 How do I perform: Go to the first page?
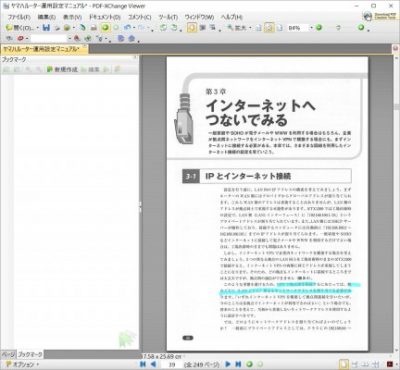(x=143, y=364)
